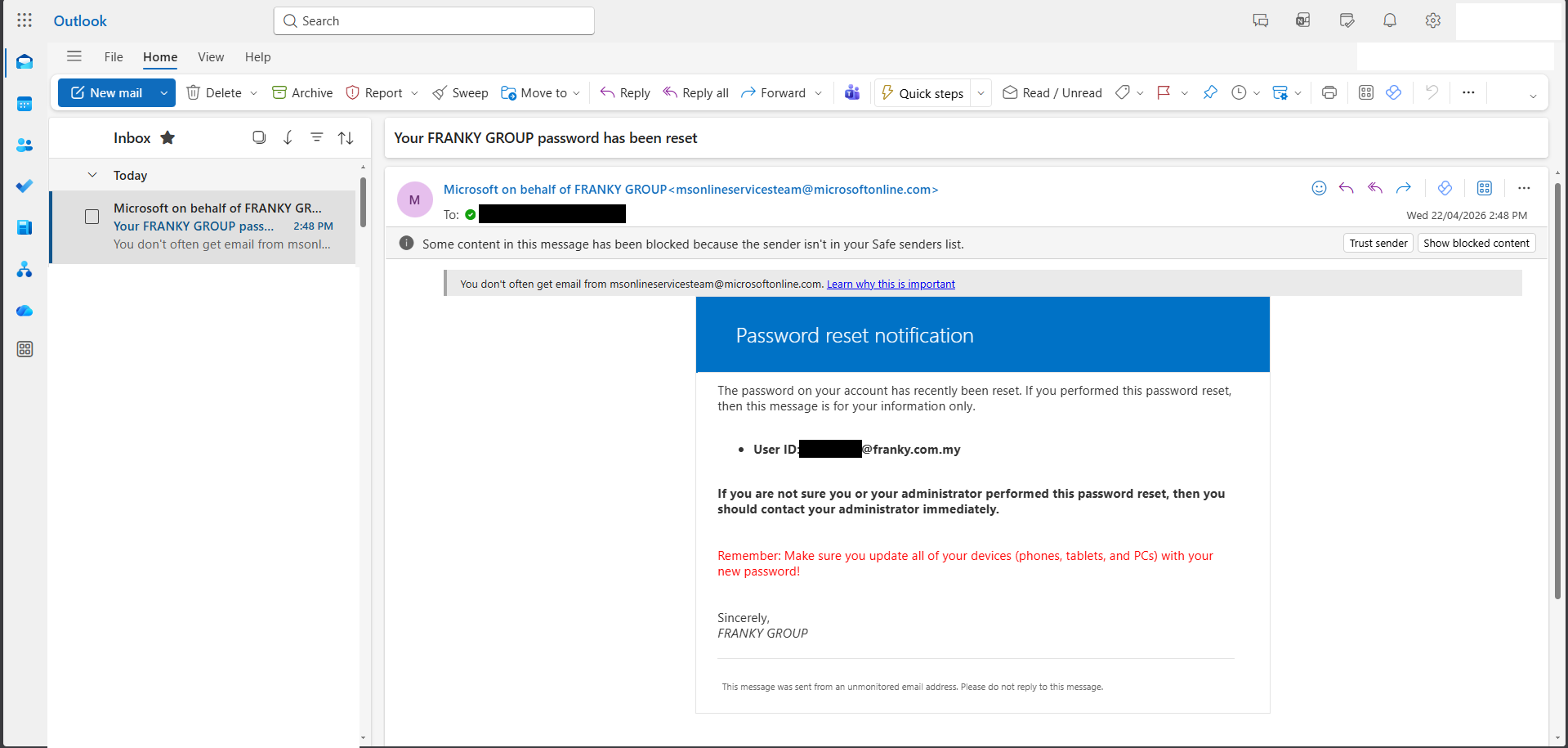Open the Report dropdown arrow
1568x748 pixels.
[x=414, y=93]
